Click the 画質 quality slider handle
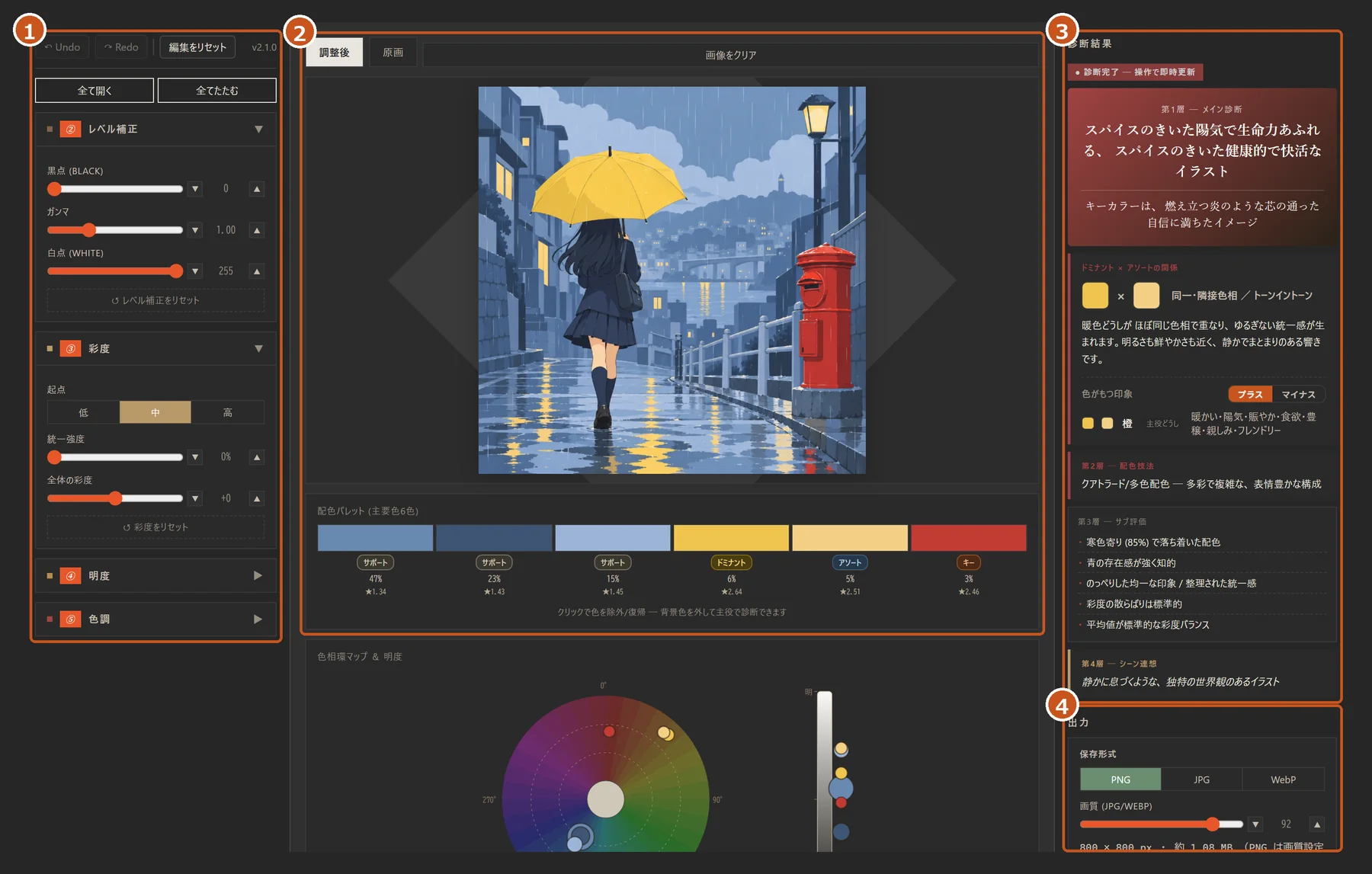 coord(1213,824)
